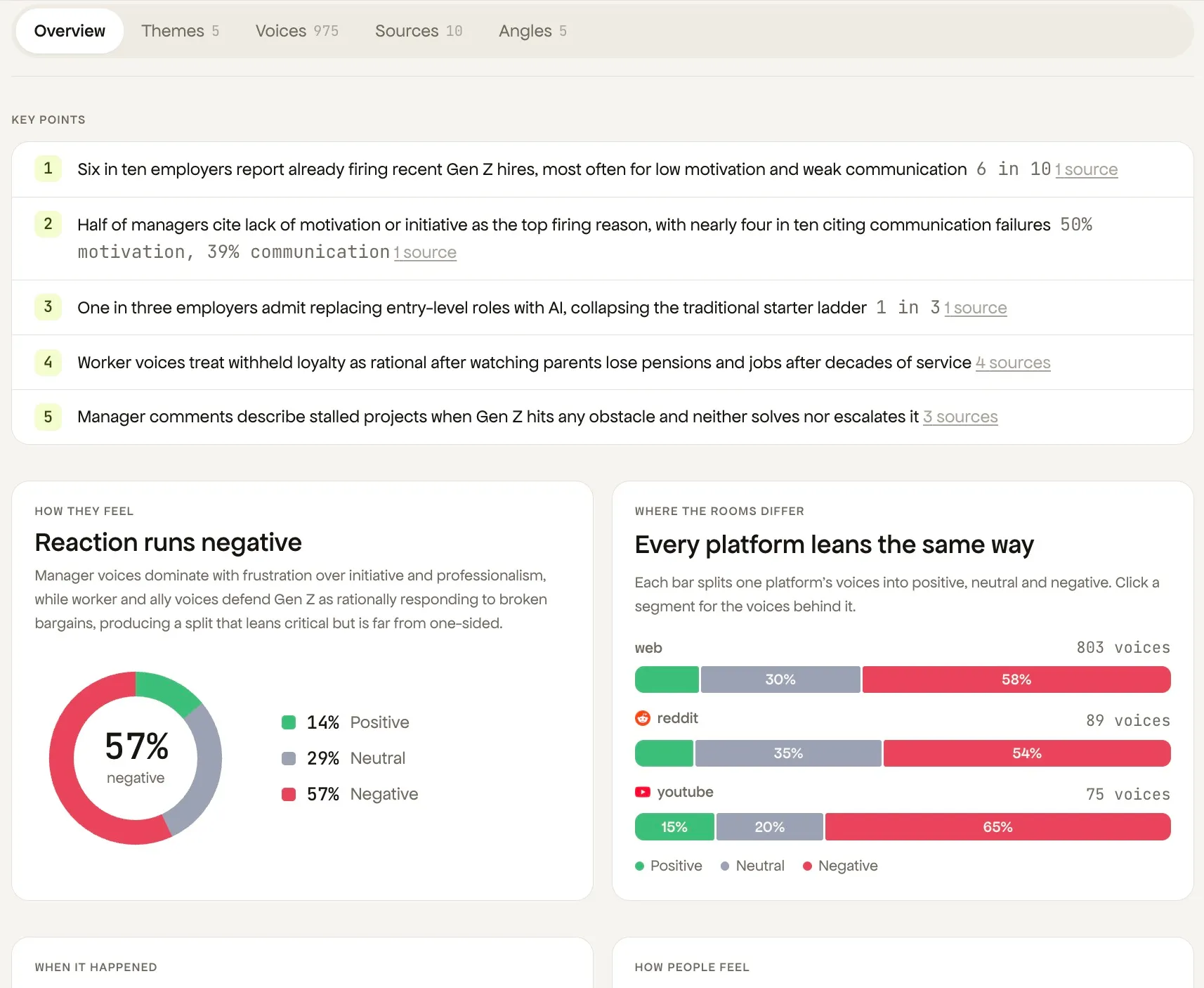Click the number 4 key point badge

(x=48, y=362)
